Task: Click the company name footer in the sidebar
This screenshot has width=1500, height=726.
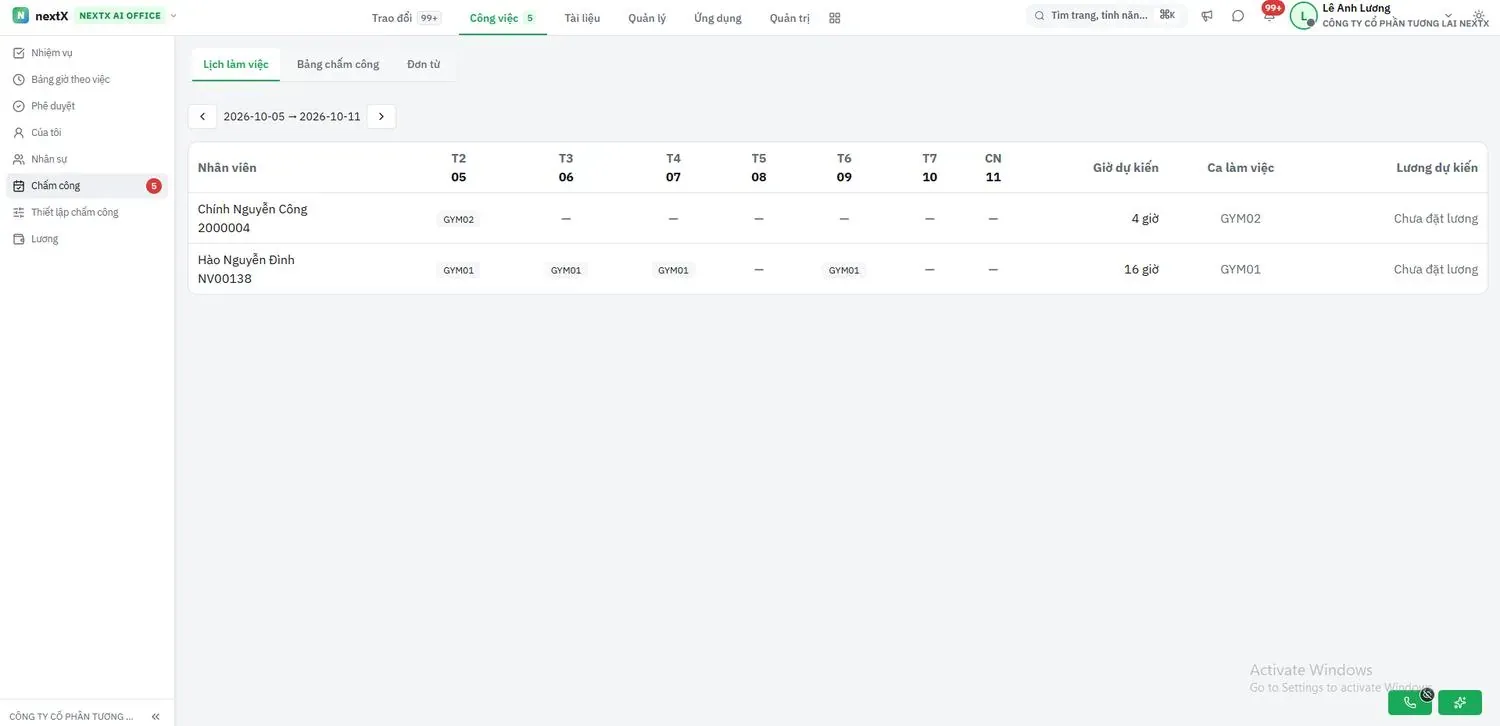Action: [71, 716]
